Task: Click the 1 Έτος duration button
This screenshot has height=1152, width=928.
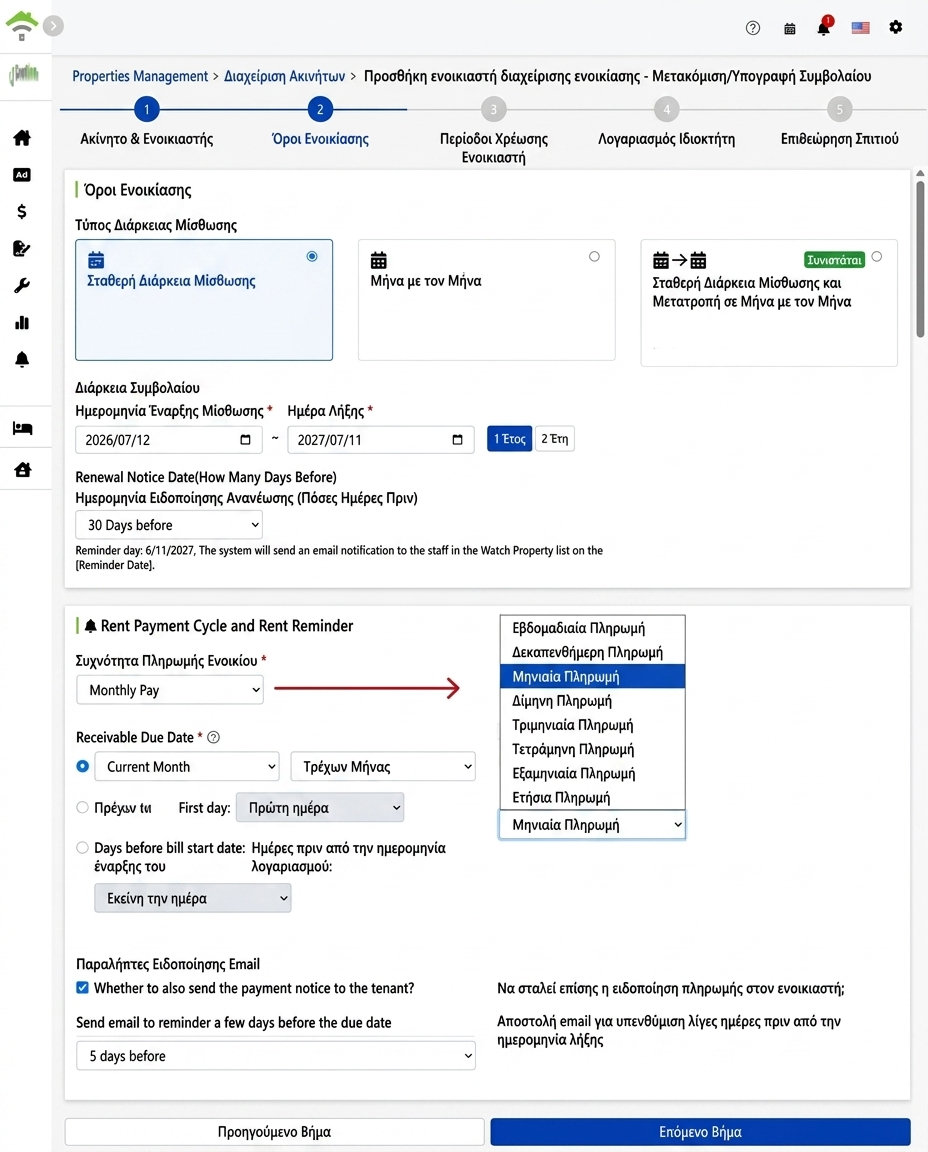Action: (509, 439)
